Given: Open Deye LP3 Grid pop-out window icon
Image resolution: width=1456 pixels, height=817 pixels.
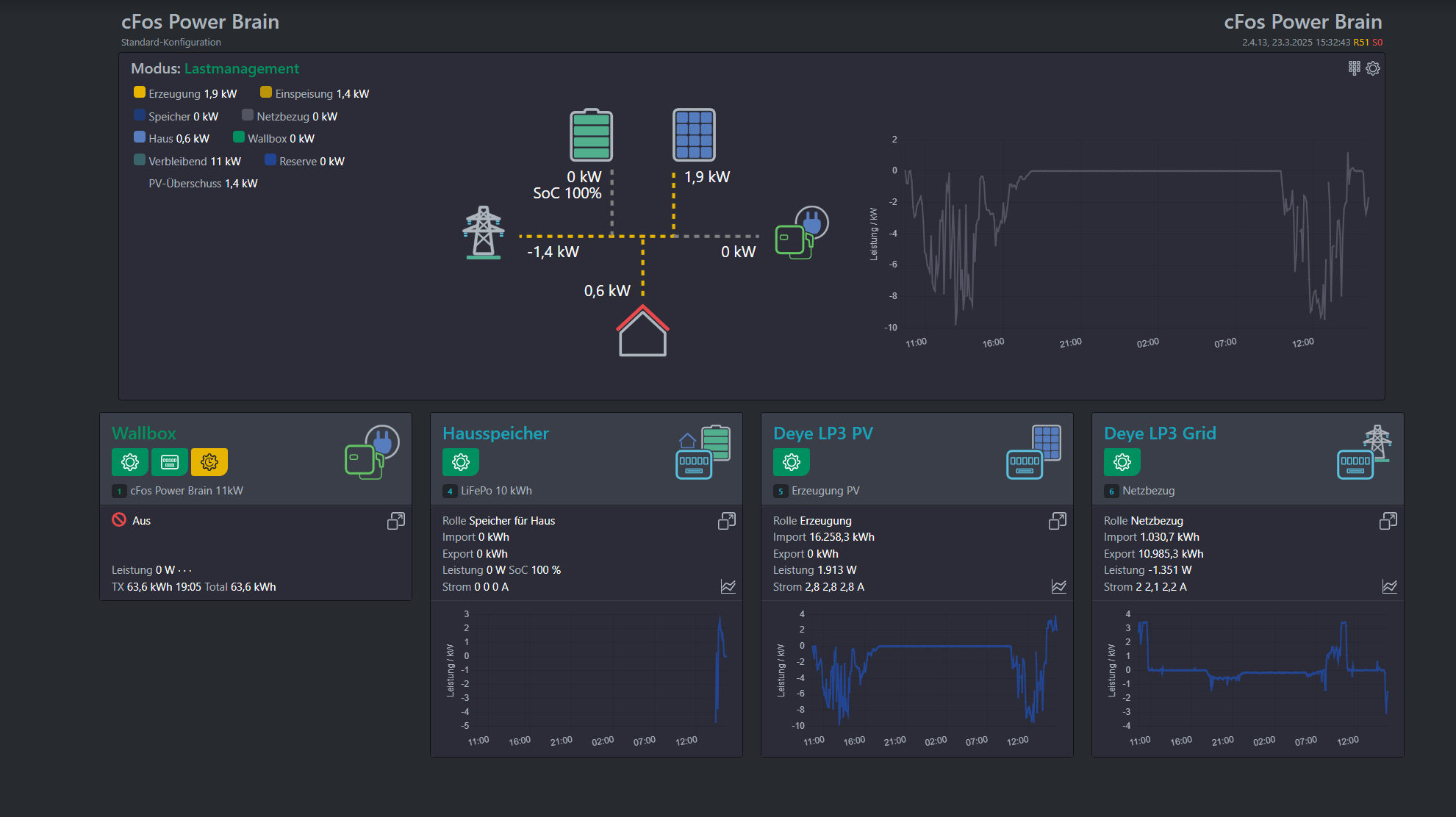Looking at the screenshot, I should tap(1388, 521).
